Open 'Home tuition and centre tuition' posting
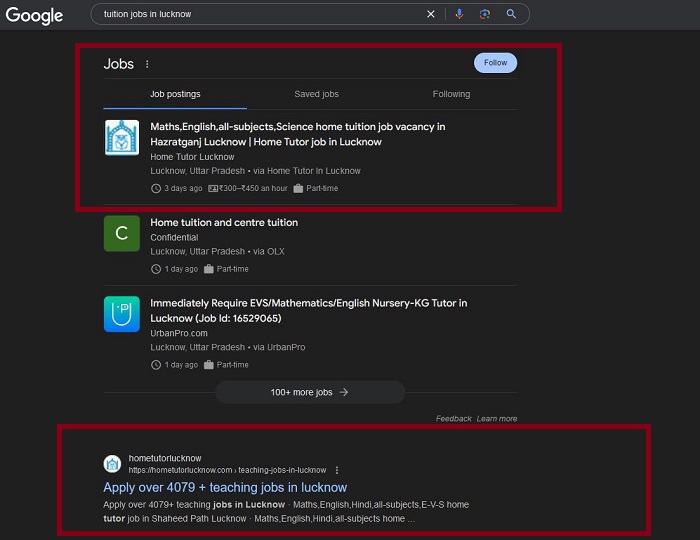 (224, 223)
